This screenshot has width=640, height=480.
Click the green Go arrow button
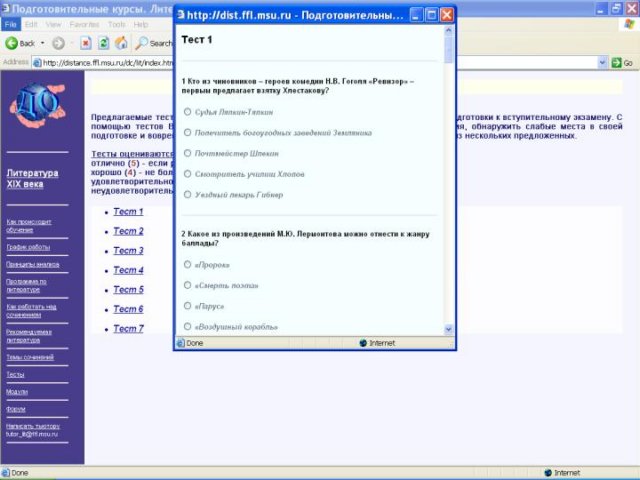(x=616, y=62)
